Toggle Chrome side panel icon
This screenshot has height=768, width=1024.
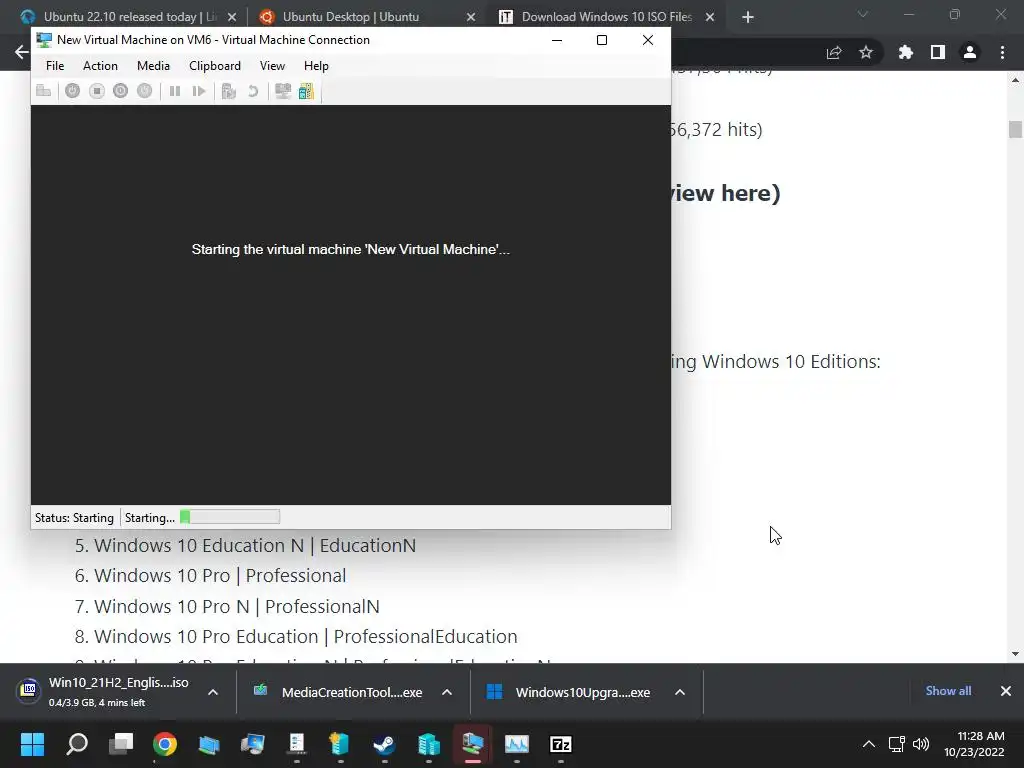938,52
